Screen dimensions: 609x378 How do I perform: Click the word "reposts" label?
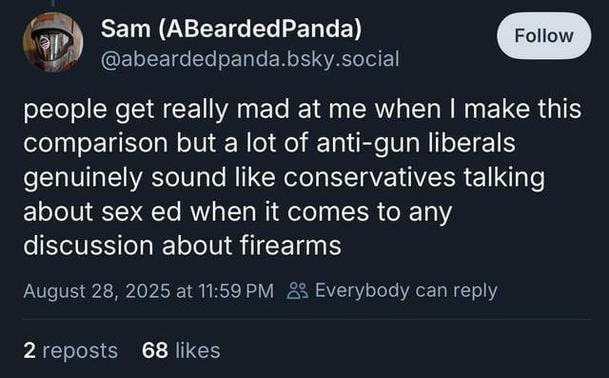tap(80, 351)
